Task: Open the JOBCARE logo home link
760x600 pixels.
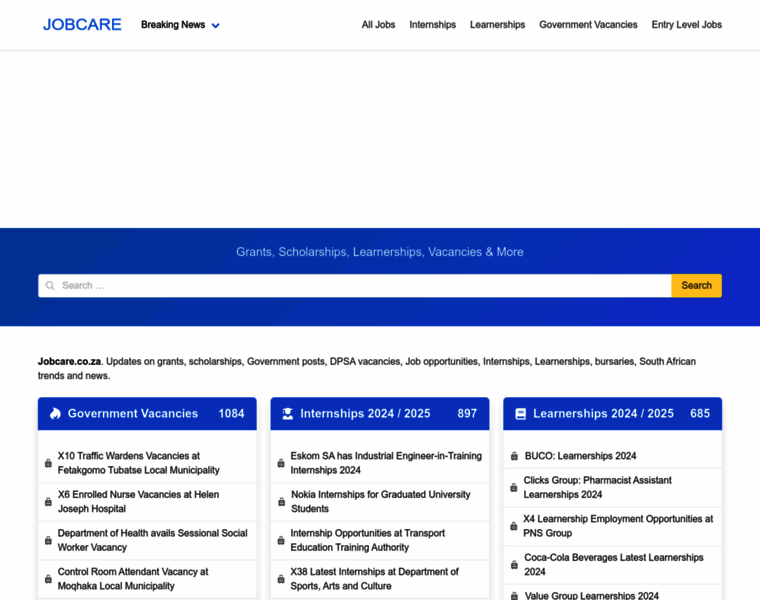Action: [x=82, y=25]
